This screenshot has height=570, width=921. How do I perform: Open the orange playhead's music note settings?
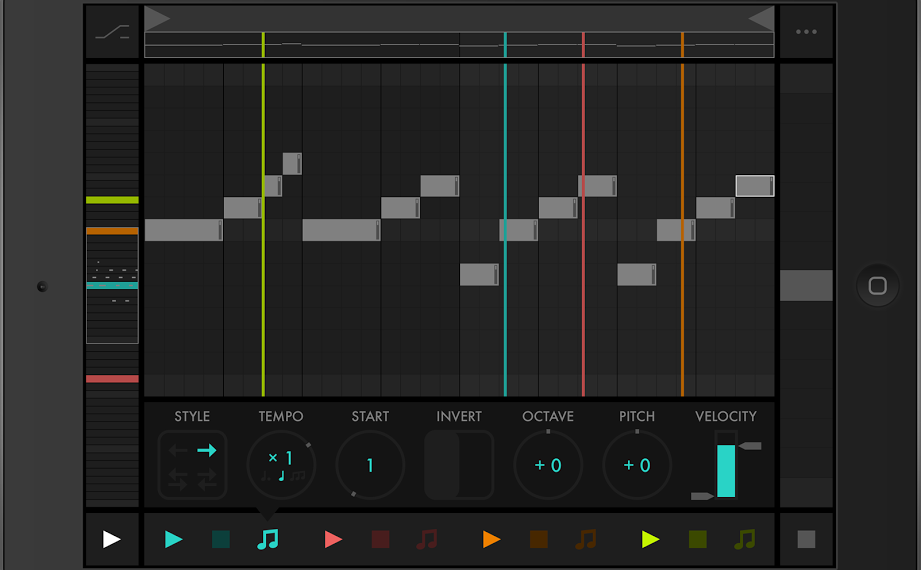(x=586, y=540)
